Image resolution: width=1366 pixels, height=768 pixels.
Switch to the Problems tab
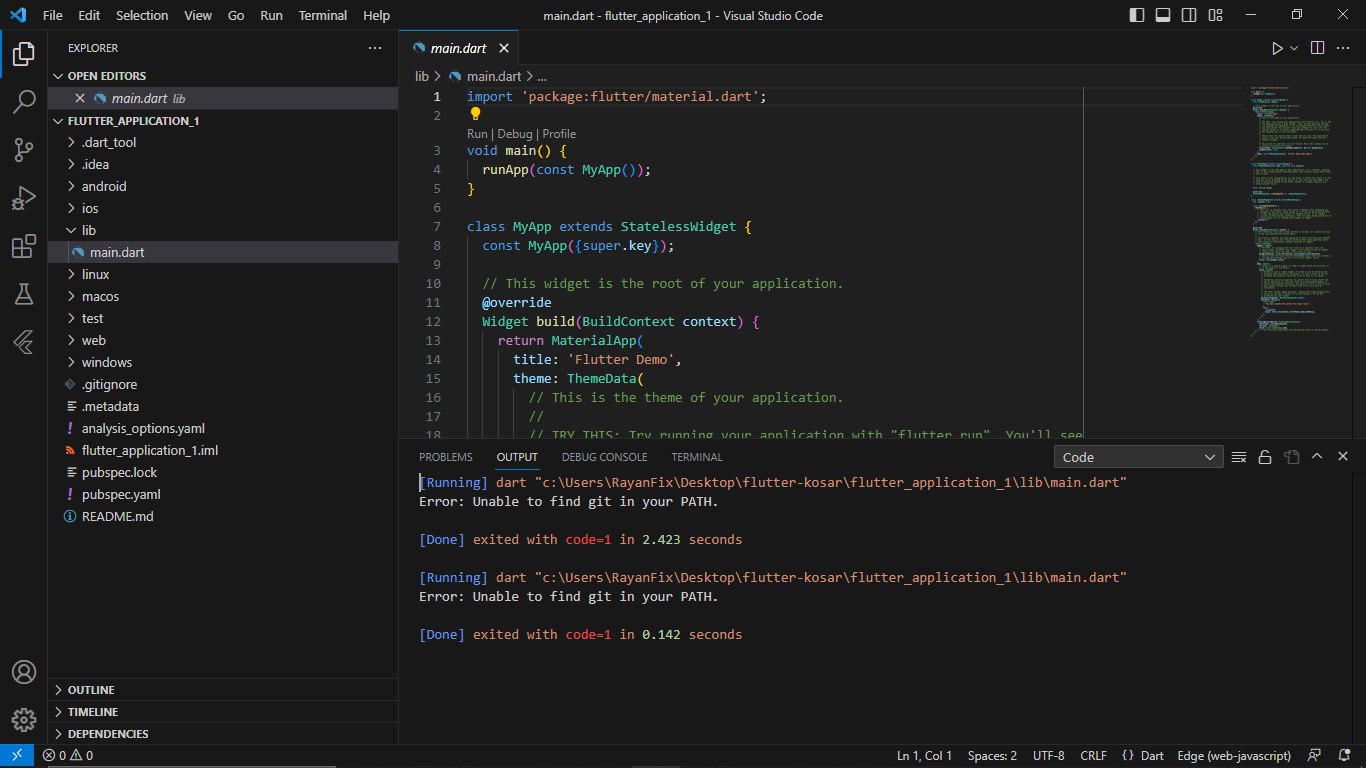[x=446, y=457]
